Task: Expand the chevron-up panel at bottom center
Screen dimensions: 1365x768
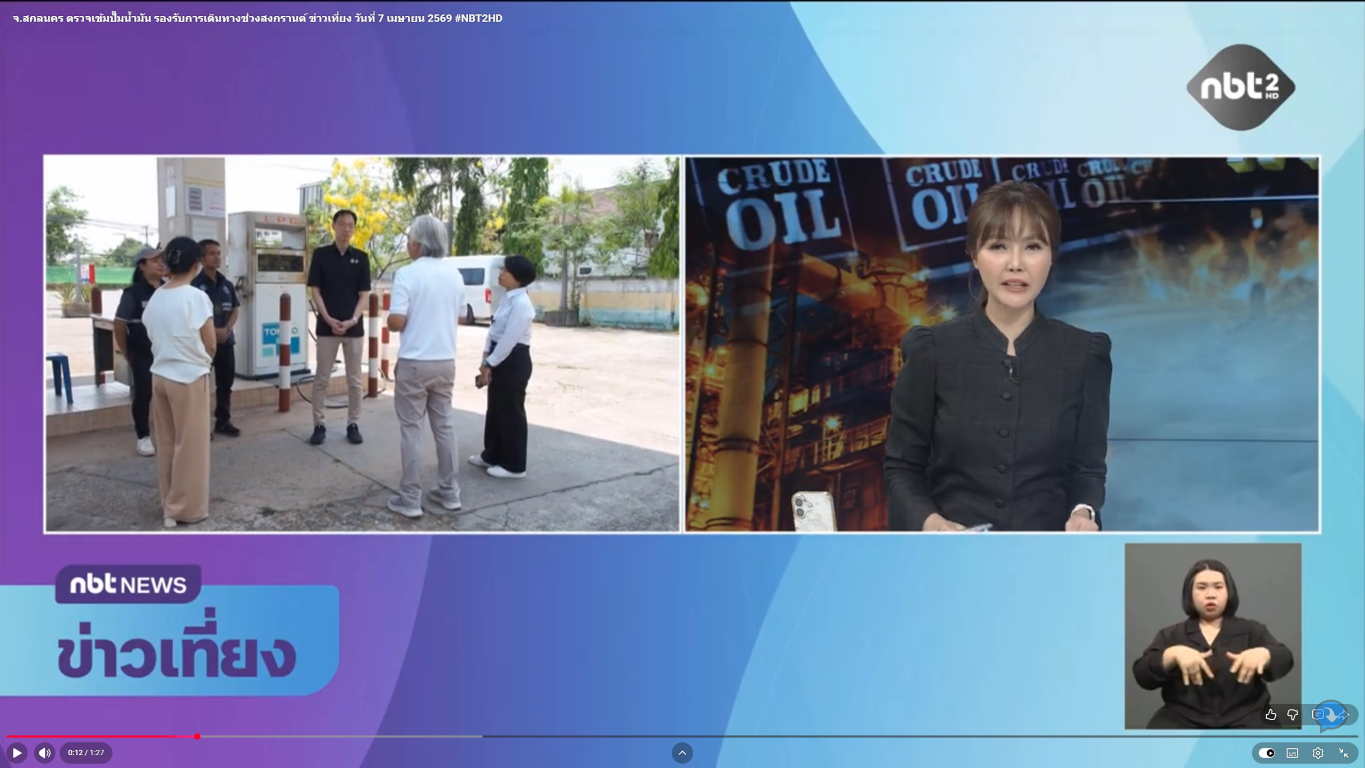Action: (x=682, y=753)
